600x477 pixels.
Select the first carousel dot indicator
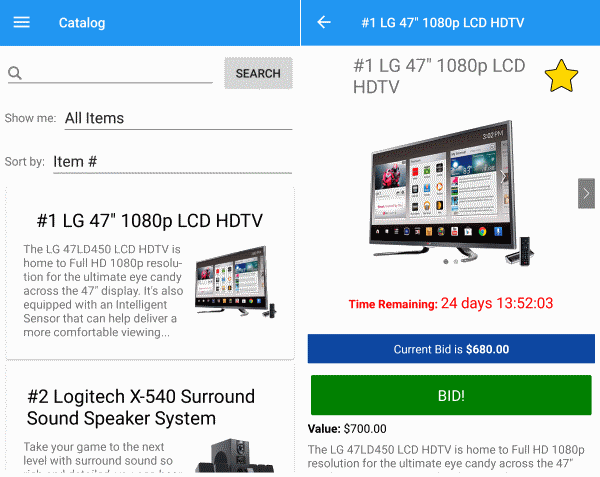pyautogui.click(x=446, y=262)
